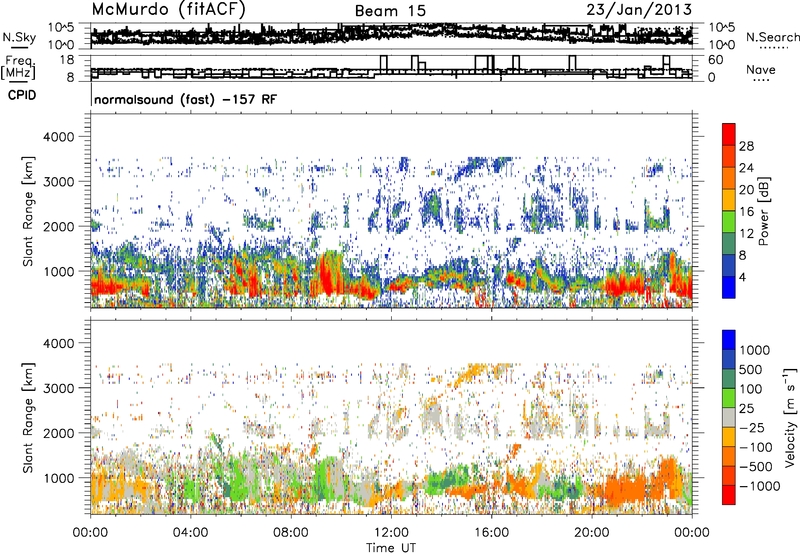
Task: Click '3000' on the velocity panel range axis
Action: tap(58, 388)
